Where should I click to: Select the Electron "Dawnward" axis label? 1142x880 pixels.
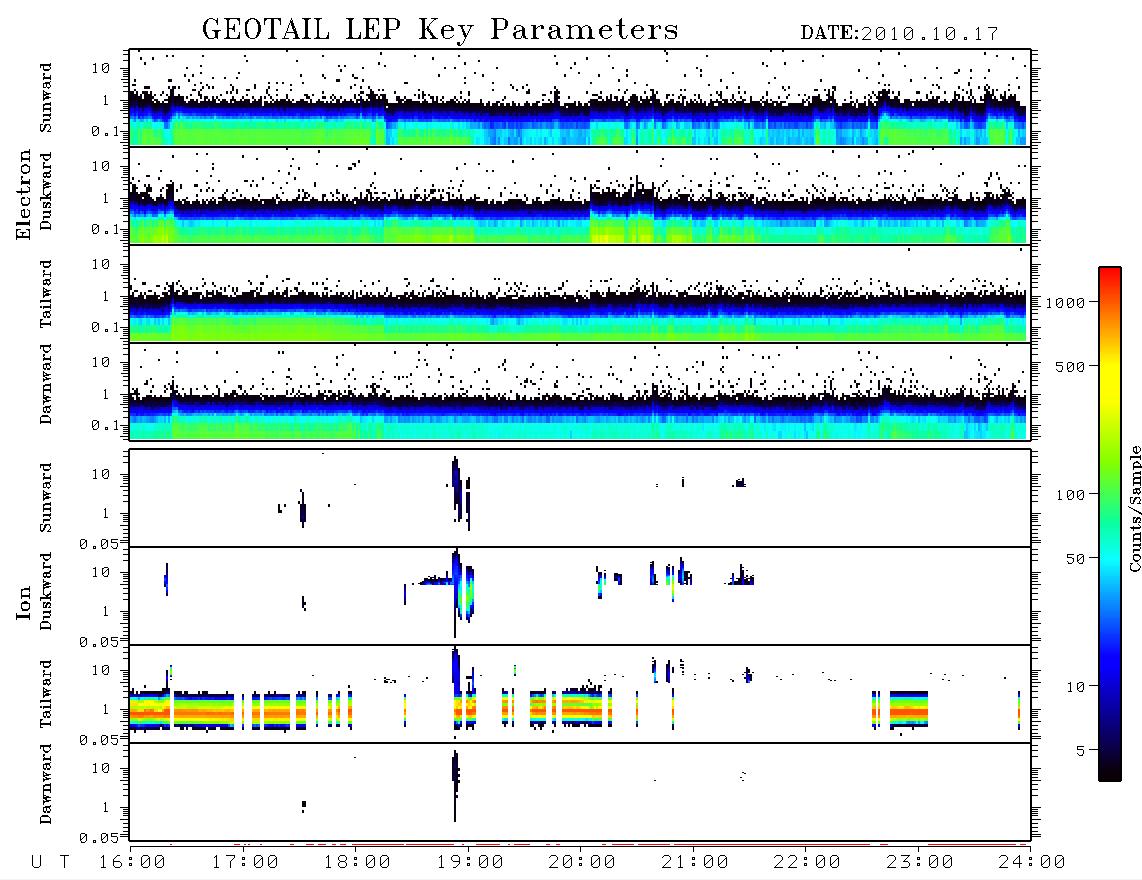46,384
